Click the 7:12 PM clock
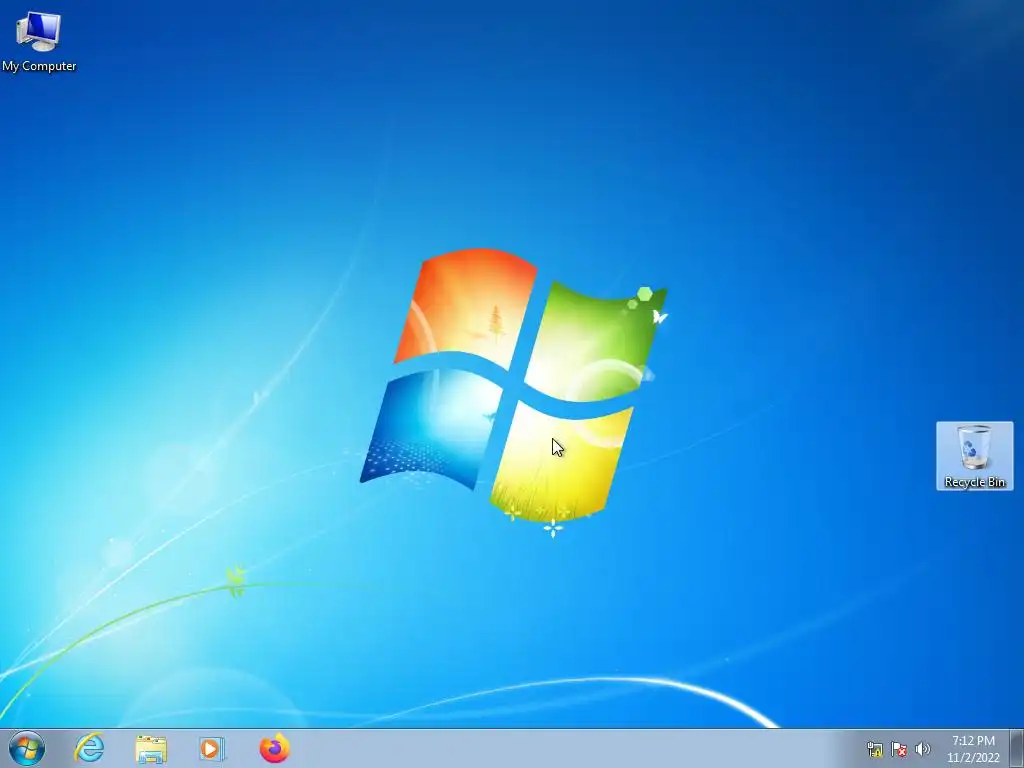The image size is (1024, 768). (x=973, y=741)
